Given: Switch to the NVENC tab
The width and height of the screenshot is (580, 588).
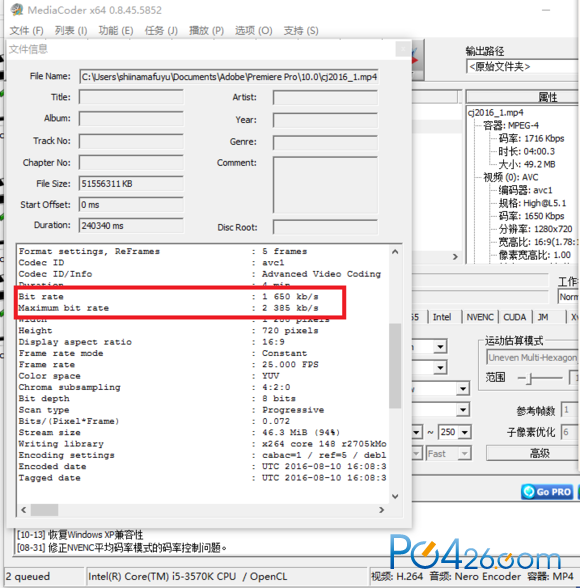Looking at the screenshot, I should 480,317.
